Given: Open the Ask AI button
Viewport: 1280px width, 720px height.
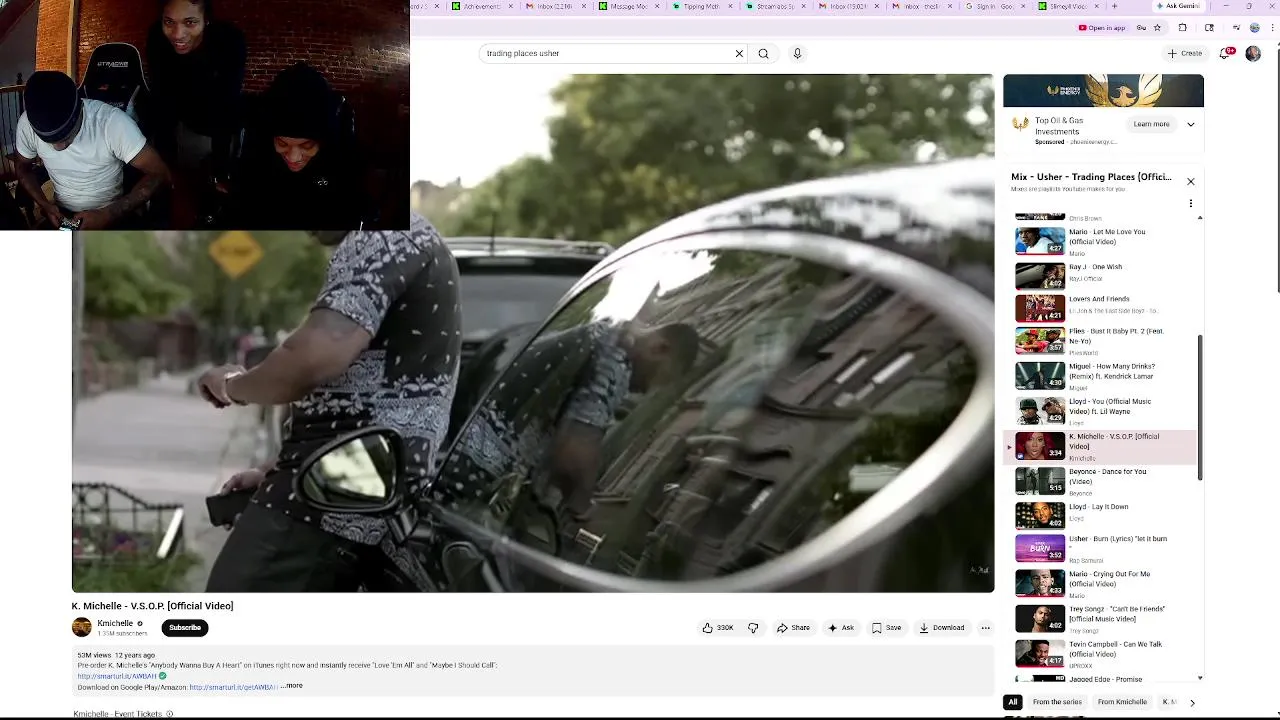Looking at the screenshot, I should coord(841,628).
